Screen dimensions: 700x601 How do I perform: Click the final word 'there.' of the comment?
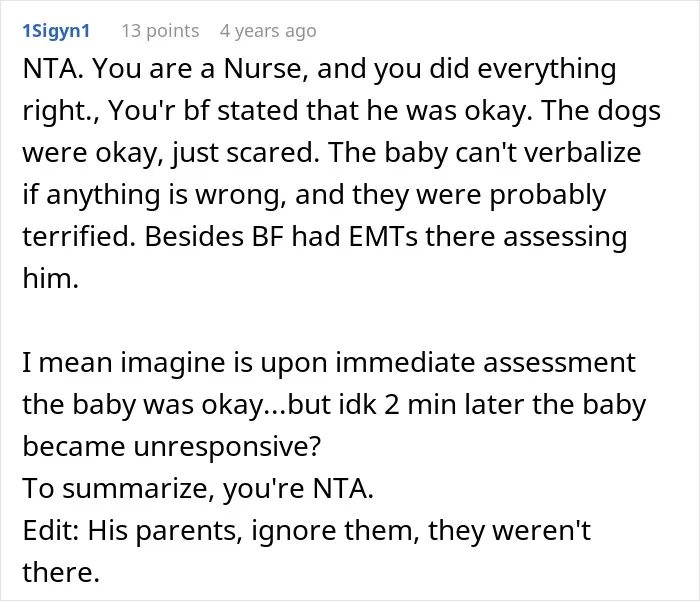tap(61, 572)
